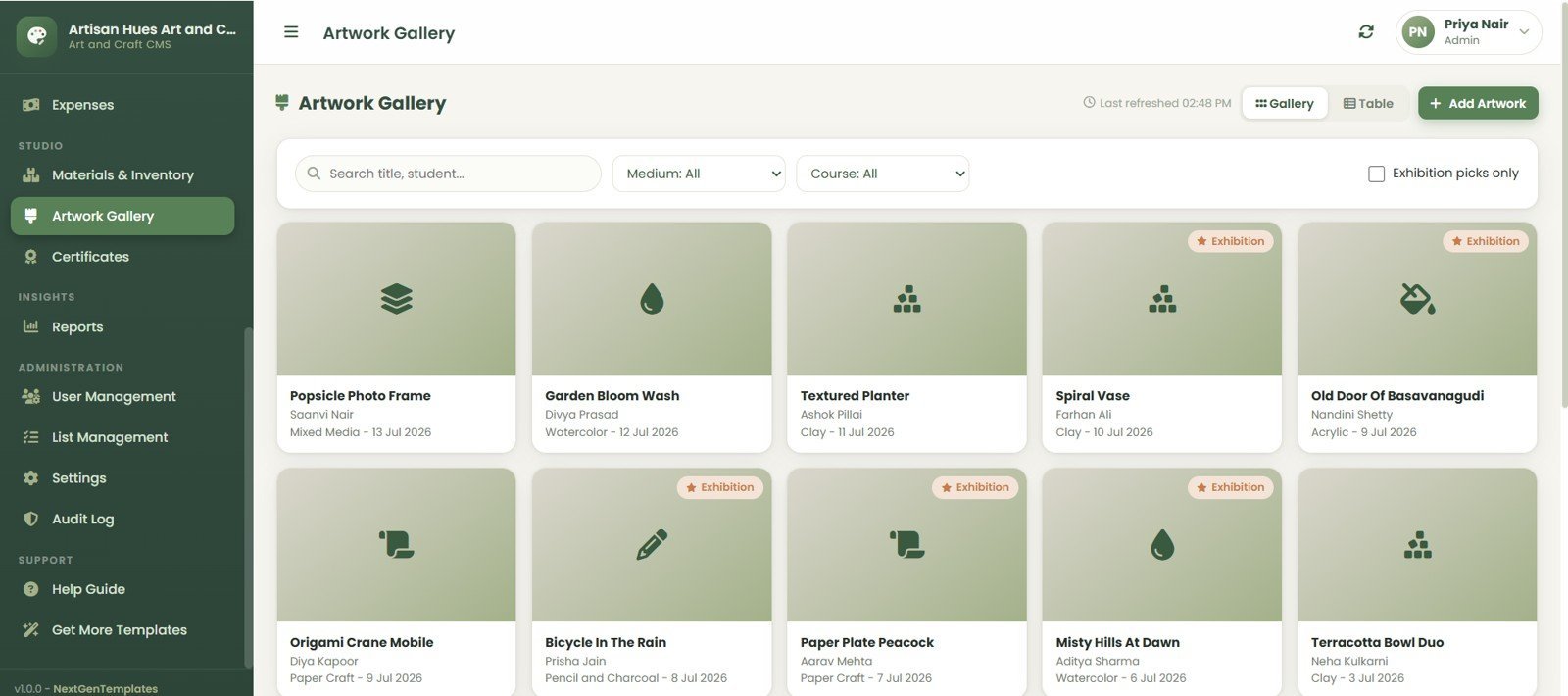Open the Popsicle Photo Frame card title
1568x696 pixels.
(x=361, y=396)
